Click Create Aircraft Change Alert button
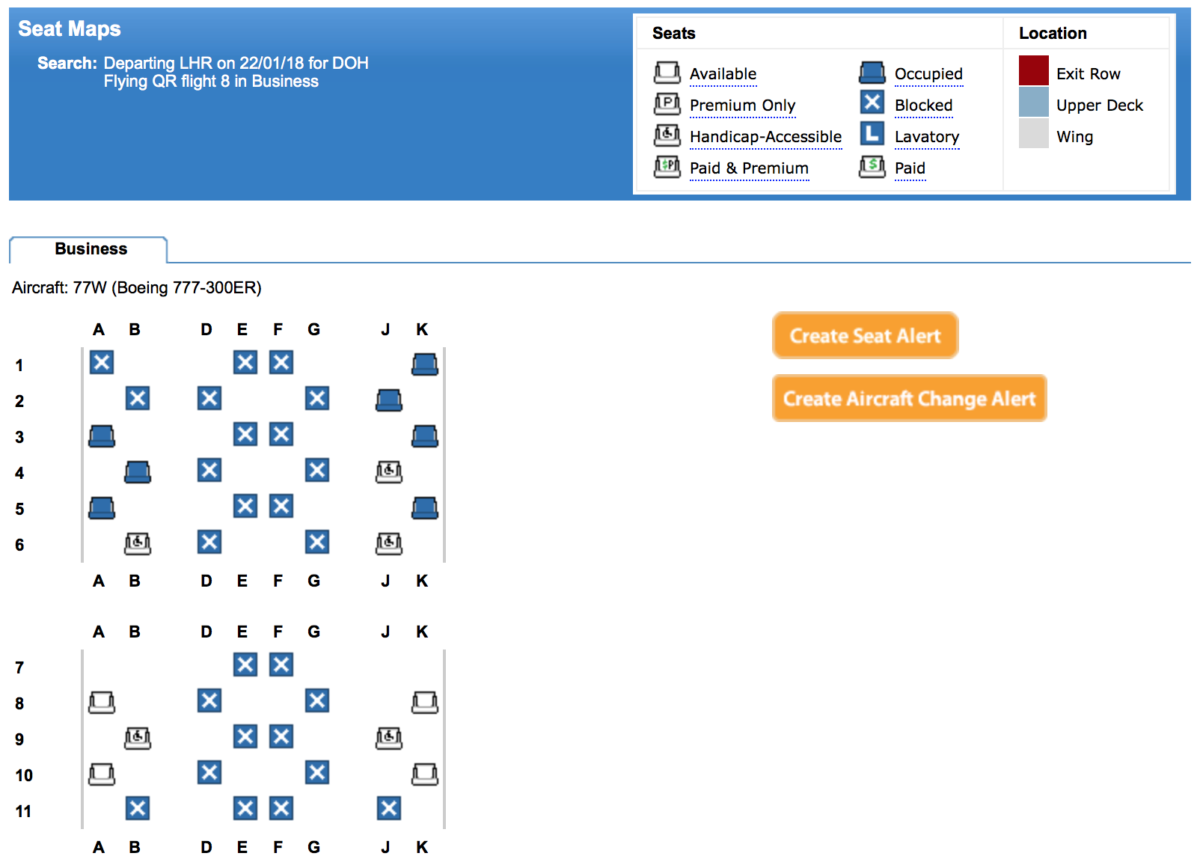1200x868 pixels. (909, 398)
